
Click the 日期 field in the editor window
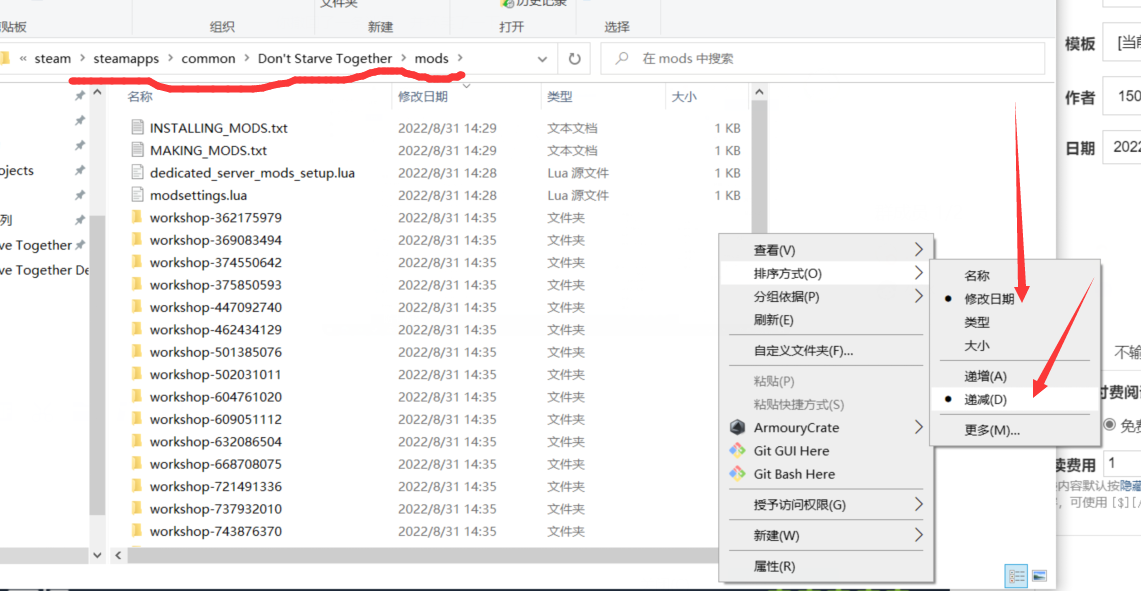pyautogui.click(x=1121, y=148)
